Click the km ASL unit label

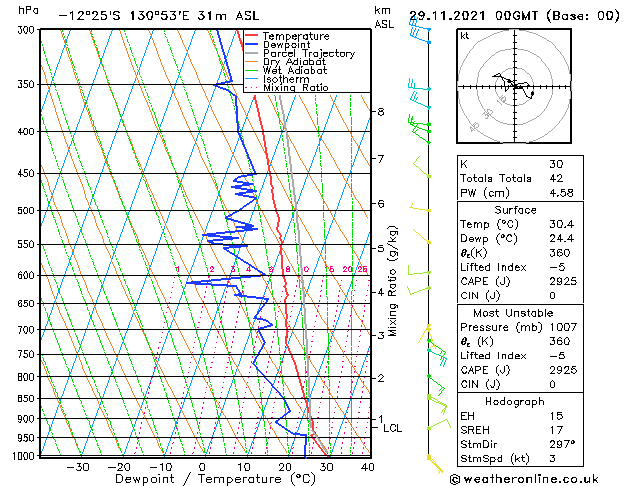pyautogui.click(x=384, y=17)
